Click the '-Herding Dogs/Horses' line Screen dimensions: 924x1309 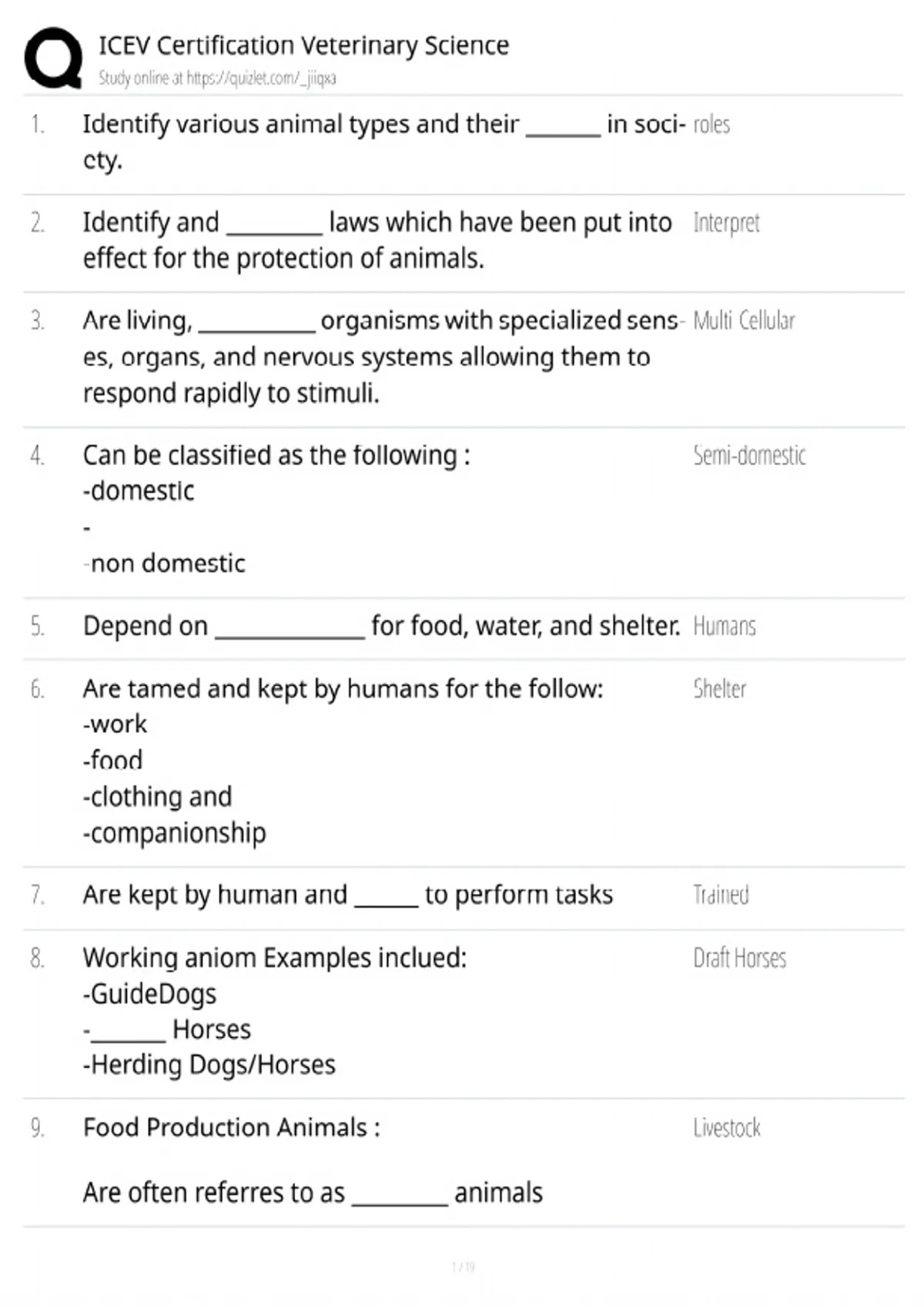point(209,1065)
